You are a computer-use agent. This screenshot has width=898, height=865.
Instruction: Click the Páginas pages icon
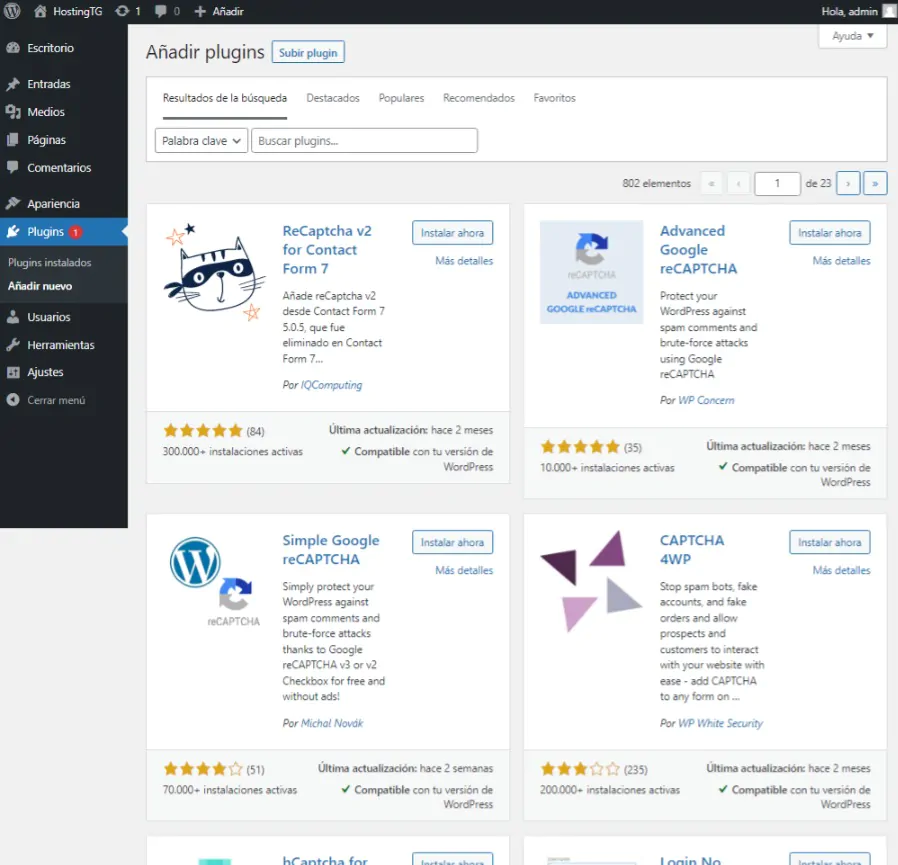pos(13,140)
